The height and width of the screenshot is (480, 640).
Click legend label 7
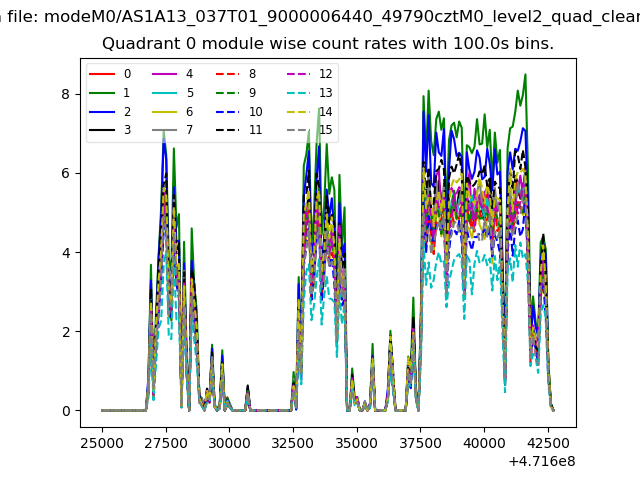(x=189, y=130)
